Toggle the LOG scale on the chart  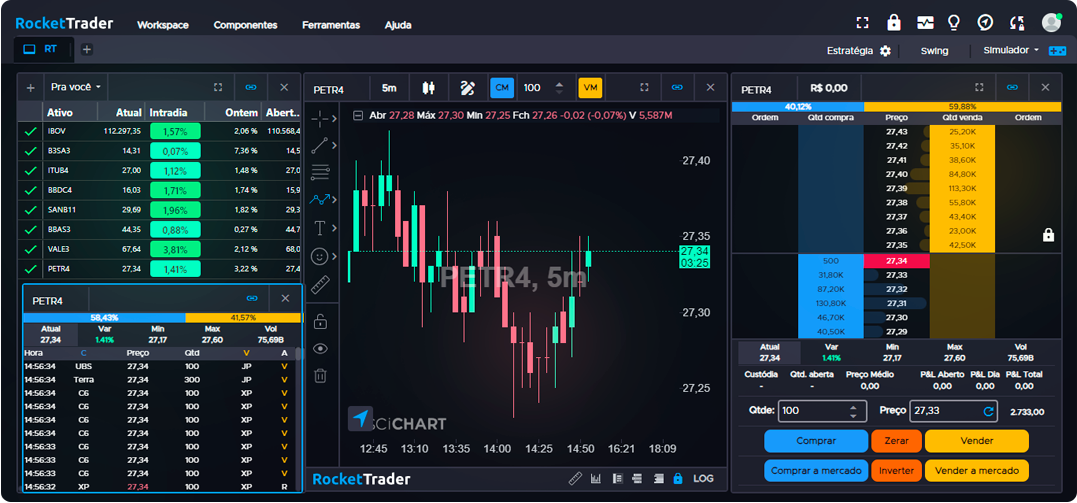(x=703, y=478)
